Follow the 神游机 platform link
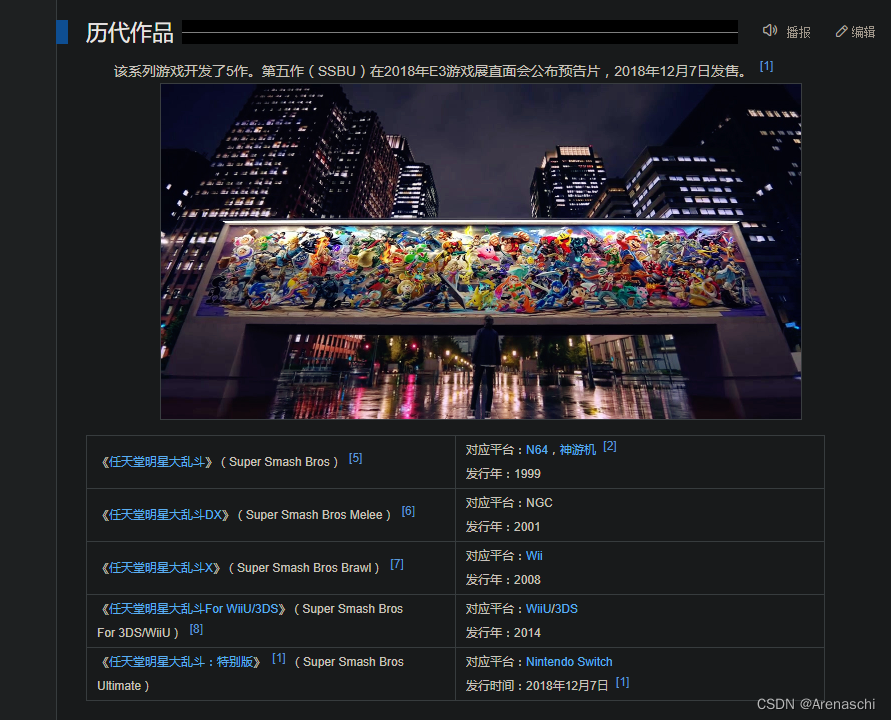 [x=577, y=450]
